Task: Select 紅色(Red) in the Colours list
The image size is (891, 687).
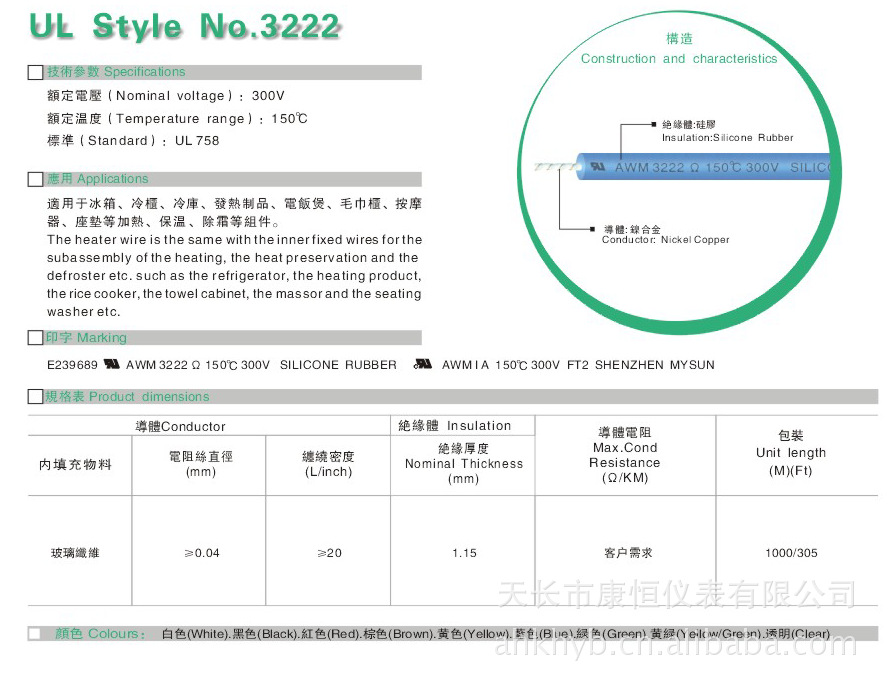Action: (329, 634)
